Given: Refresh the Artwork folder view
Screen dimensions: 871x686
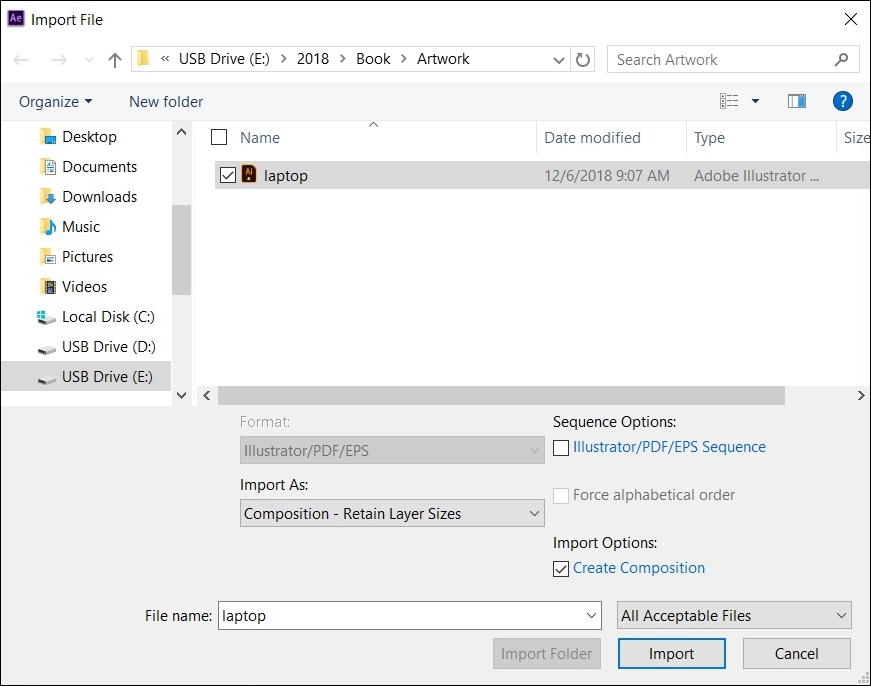Looking at the screenshot, I should (583, 59).
